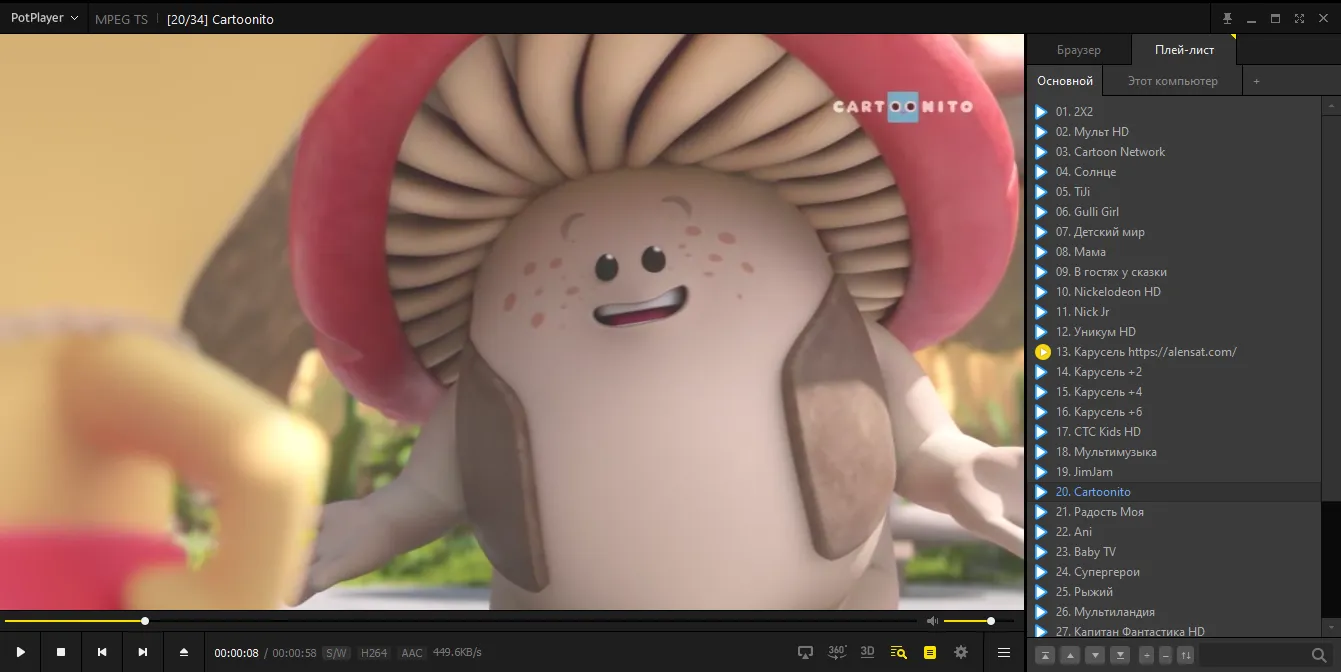Select 13. Карусель https://alensat.com/ entry

click(x=1175, y=352)
